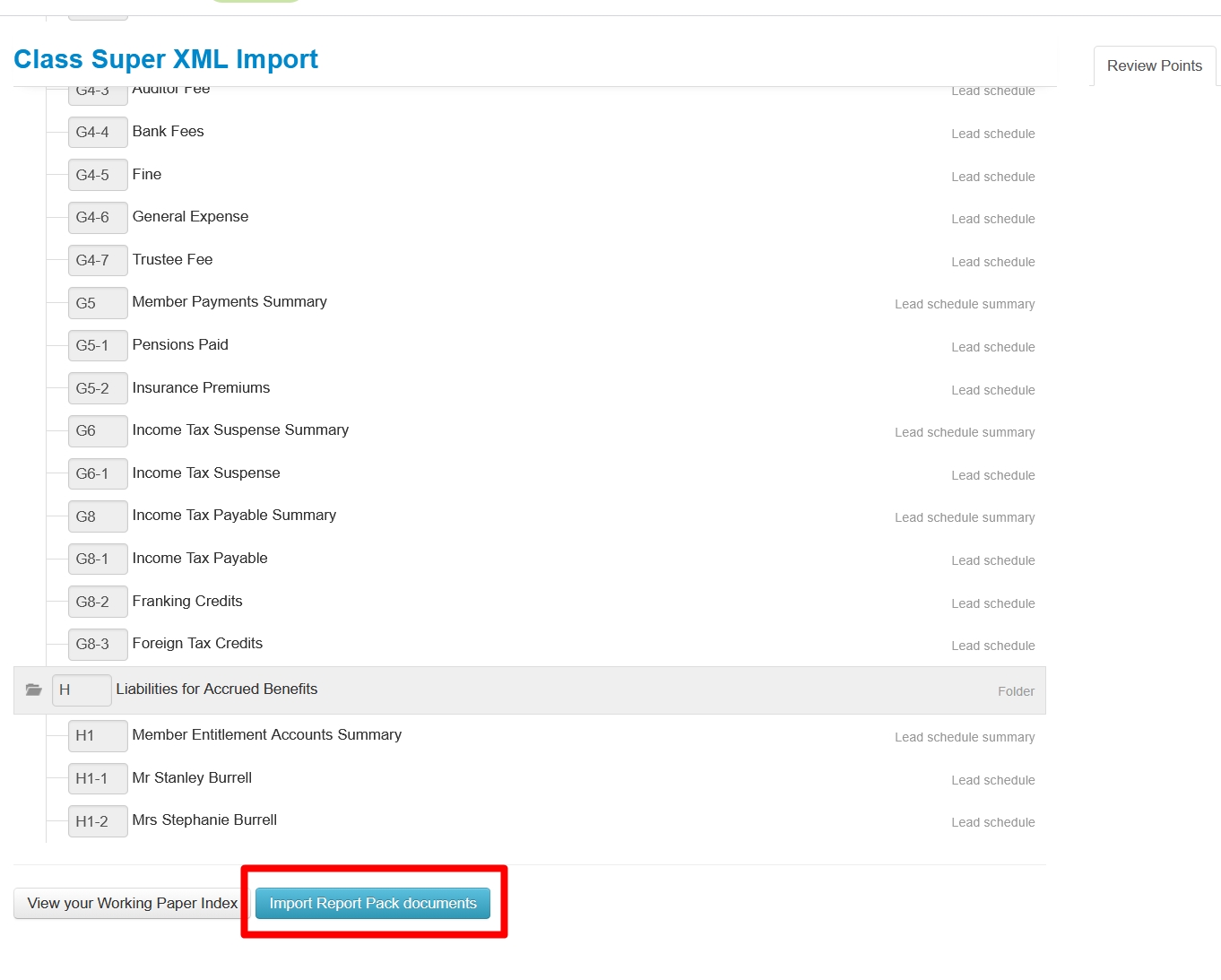Click Lead schedule summary label for Member Entitlement Accounts
The width and height of the screenshot is (1221, 980).
click(965, 737)
